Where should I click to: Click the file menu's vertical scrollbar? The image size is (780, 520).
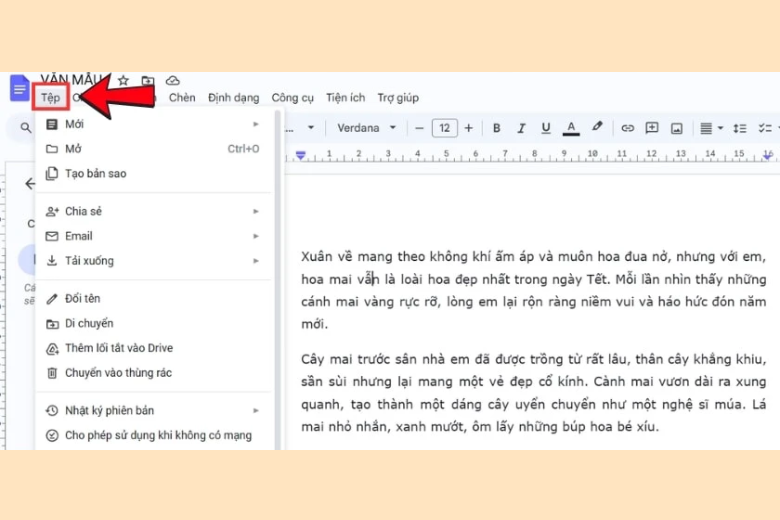tap(278, 280)
